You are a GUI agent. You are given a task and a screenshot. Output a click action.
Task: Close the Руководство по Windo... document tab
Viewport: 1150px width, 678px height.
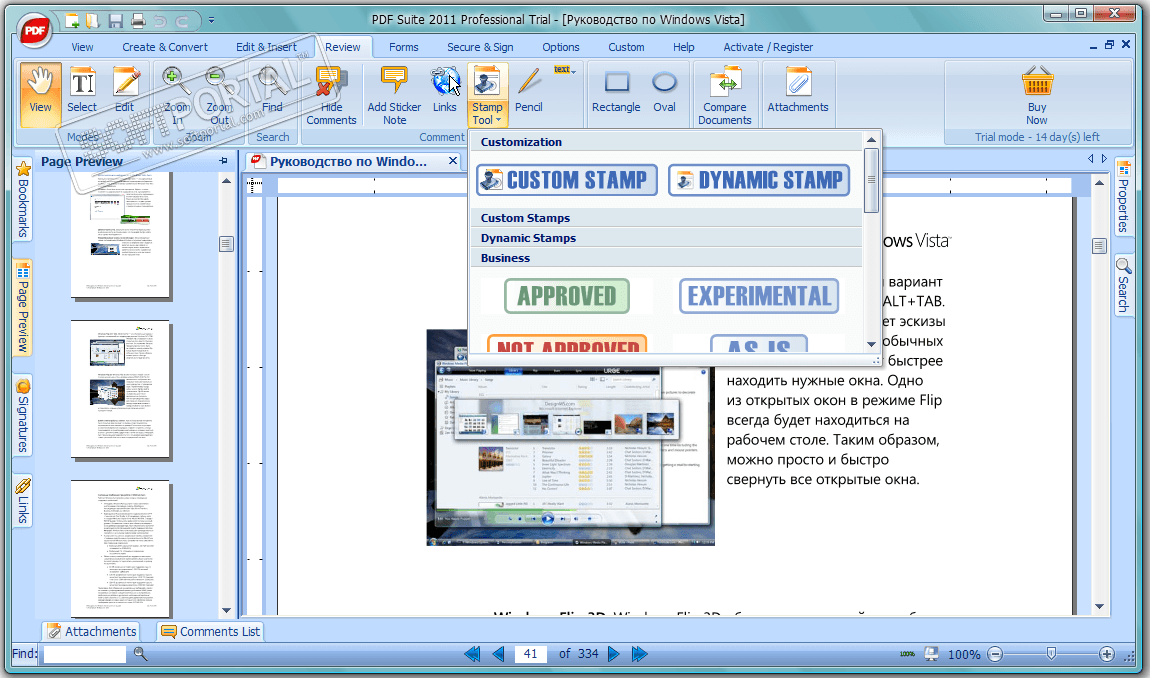[x=453, y=161]
